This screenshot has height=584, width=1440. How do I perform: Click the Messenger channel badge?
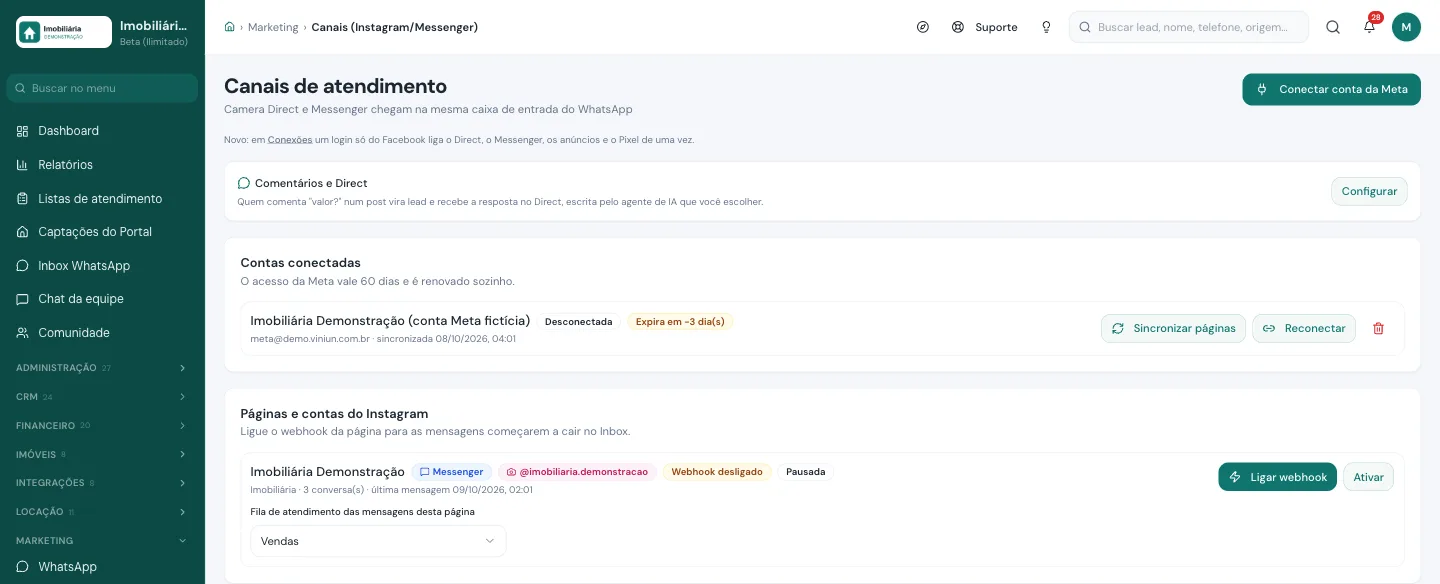tap(451, 472)
